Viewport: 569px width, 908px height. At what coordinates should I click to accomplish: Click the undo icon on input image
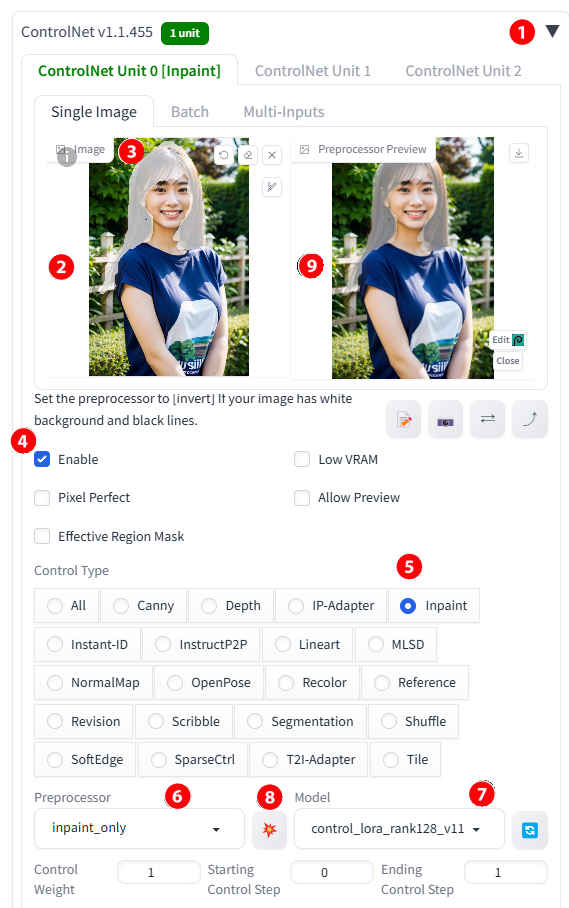(x=223, y=155)
